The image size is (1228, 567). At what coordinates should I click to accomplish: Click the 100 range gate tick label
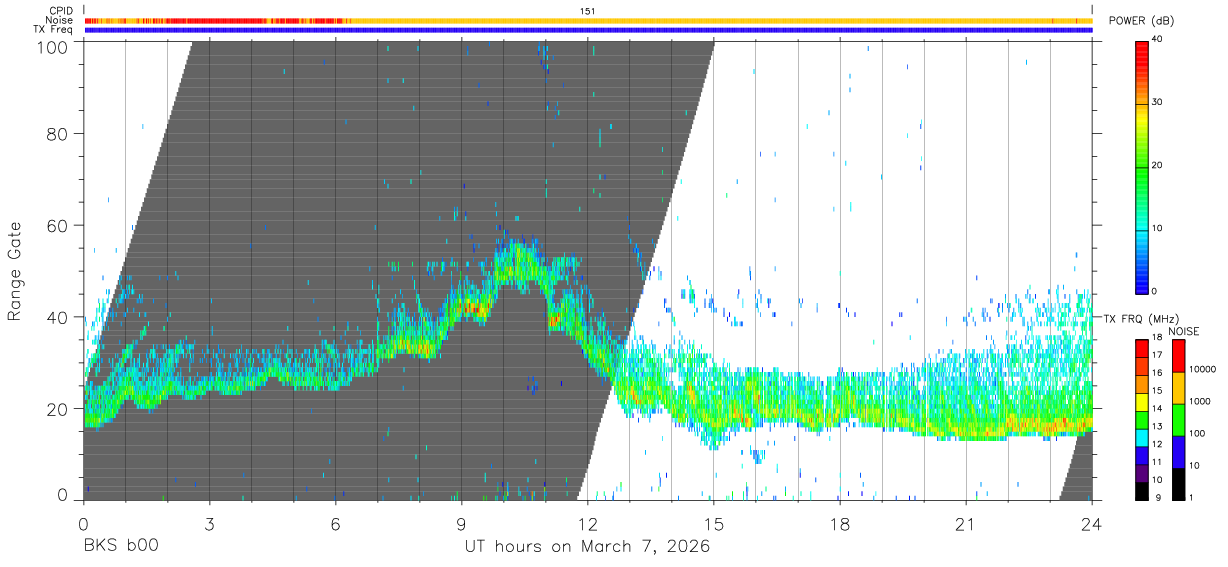52,46
